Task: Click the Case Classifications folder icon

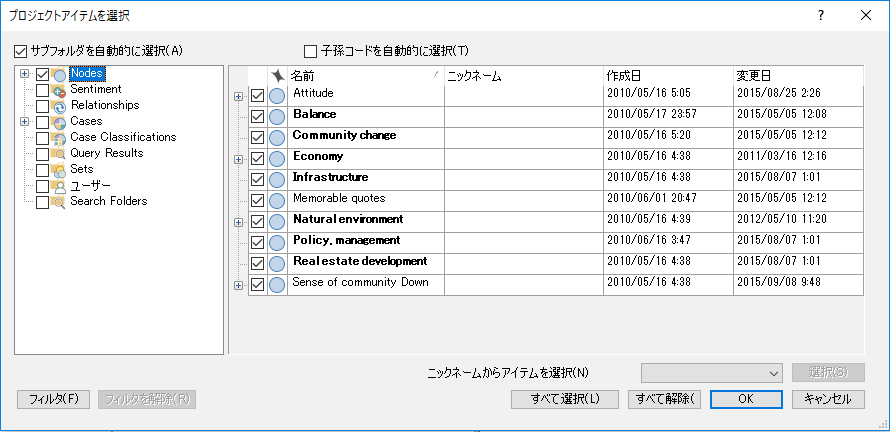Action: click(x=59, y=138)
